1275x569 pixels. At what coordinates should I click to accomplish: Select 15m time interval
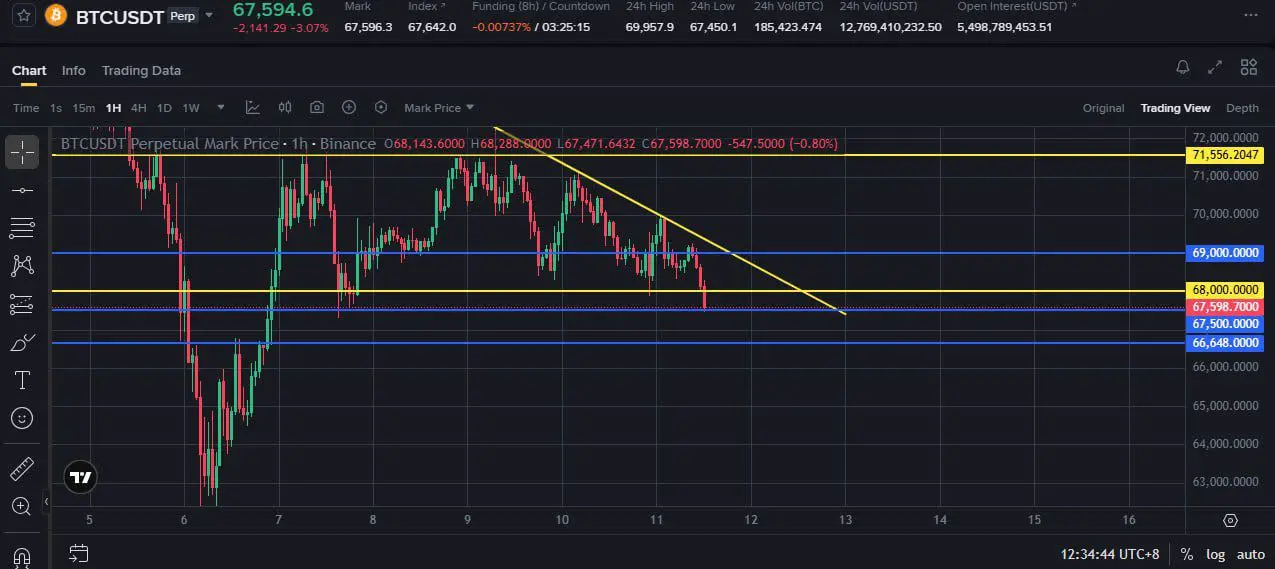point(84,108)
